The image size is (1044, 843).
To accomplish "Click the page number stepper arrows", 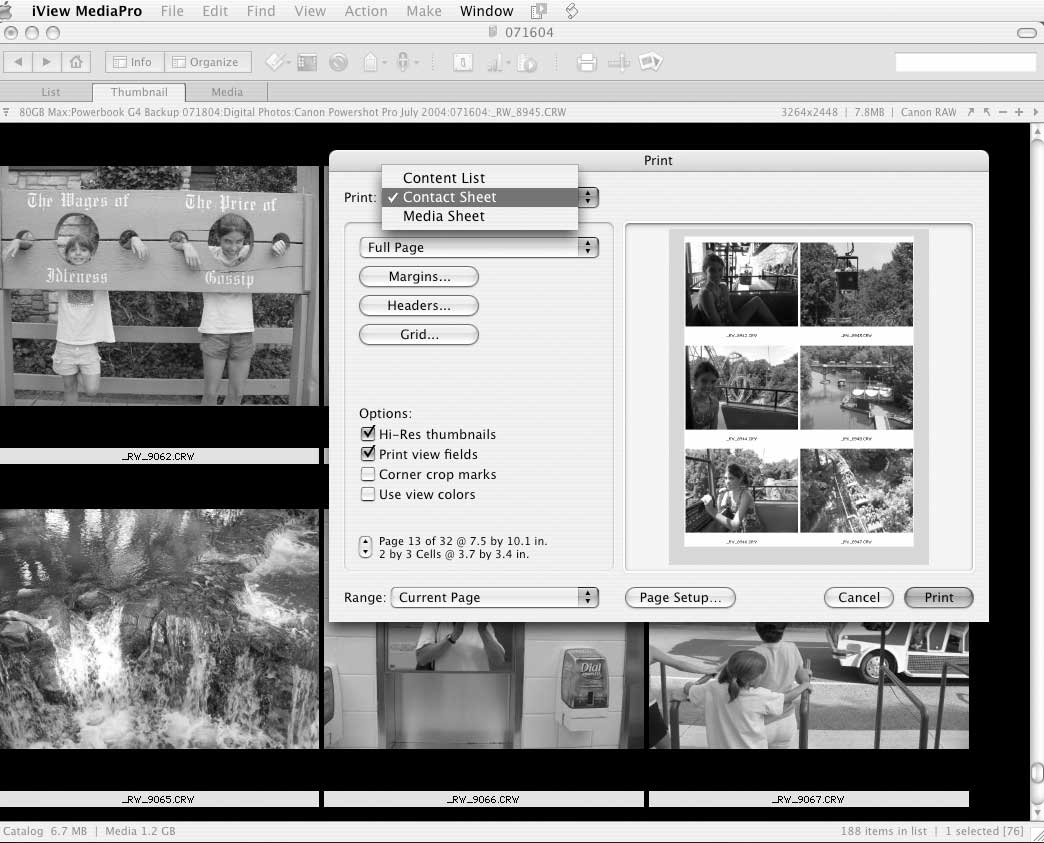I will [366, 547].
